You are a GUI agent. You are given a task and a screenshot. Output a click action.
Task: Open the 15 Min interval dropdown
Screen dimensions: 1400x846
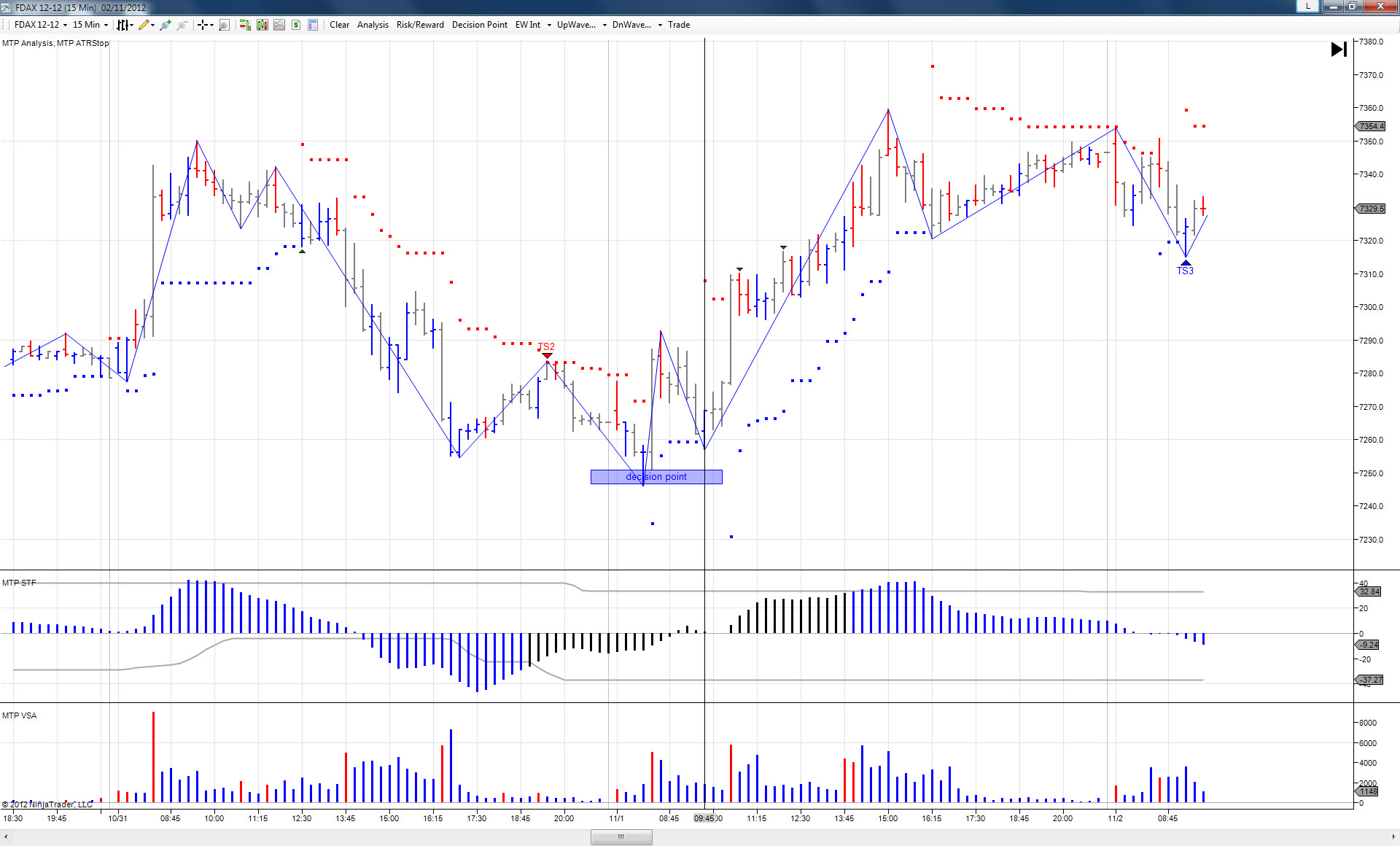pos(90,25)
